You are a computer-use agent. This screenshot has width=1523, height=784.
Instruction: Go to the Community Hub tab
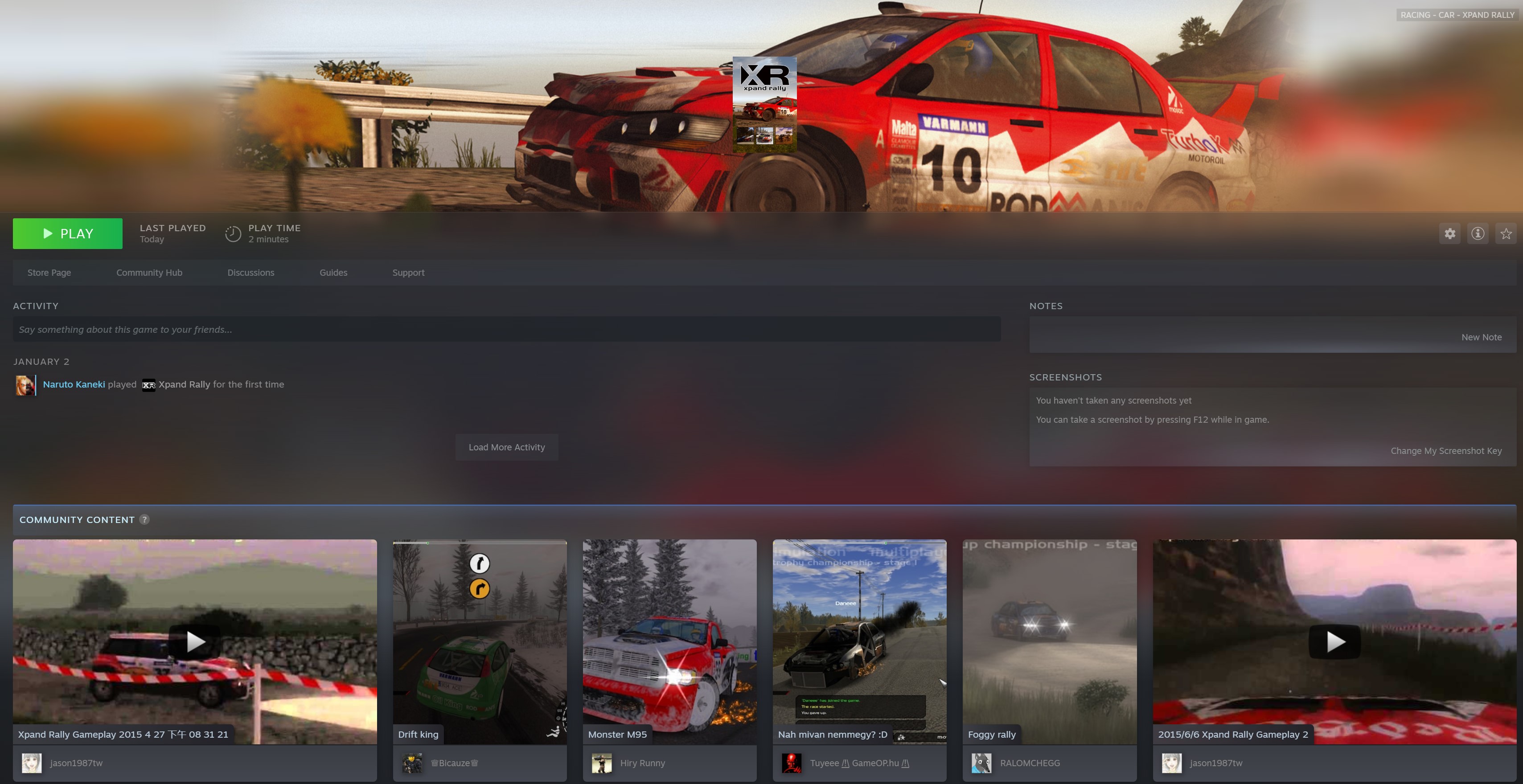[149, 272]
